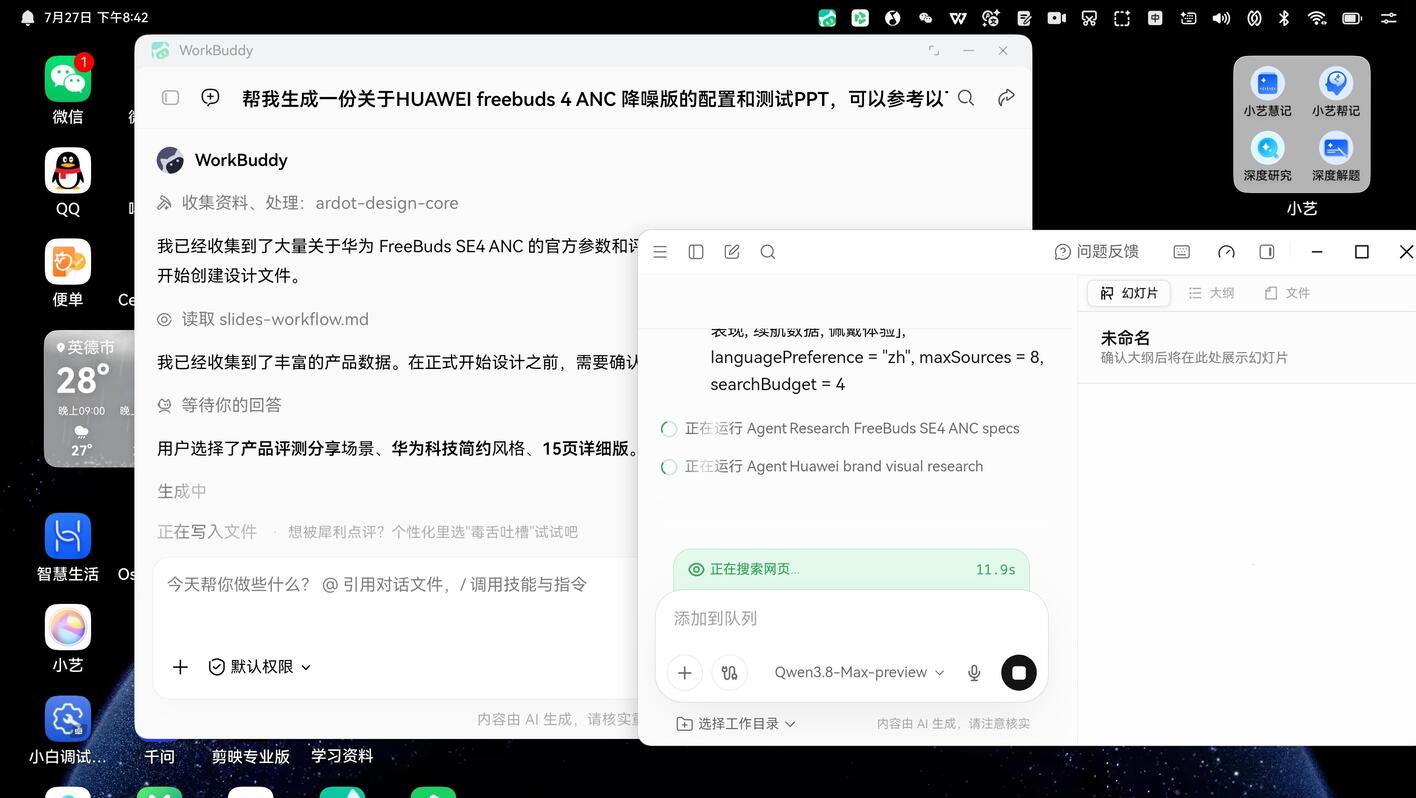Screen dimensions: 1416x798
Task: Click the 英德市 weather widget
Action: [x=89, y=399]
